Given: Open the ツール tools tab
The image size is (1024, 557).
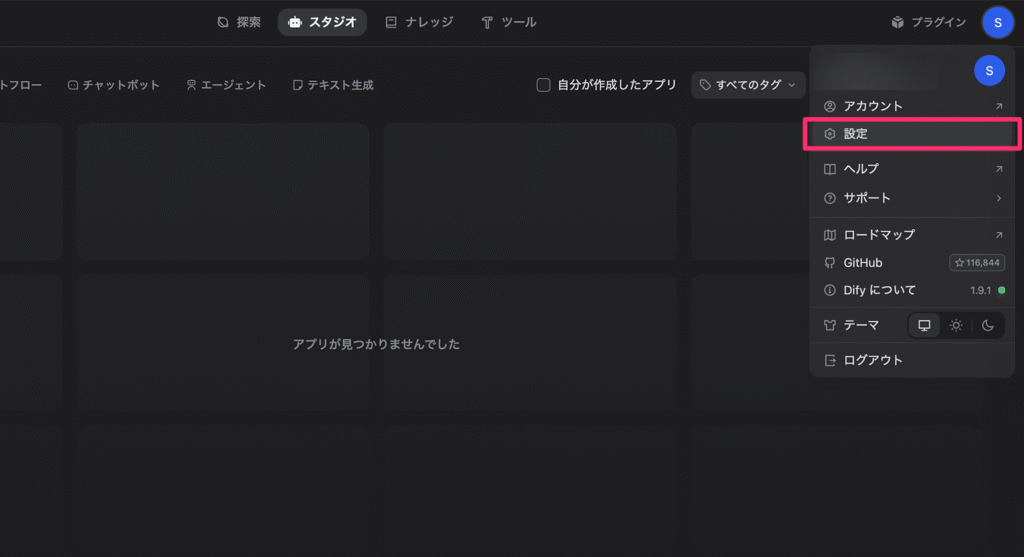Looking at the screenshot, I should [x=508, y=22].
